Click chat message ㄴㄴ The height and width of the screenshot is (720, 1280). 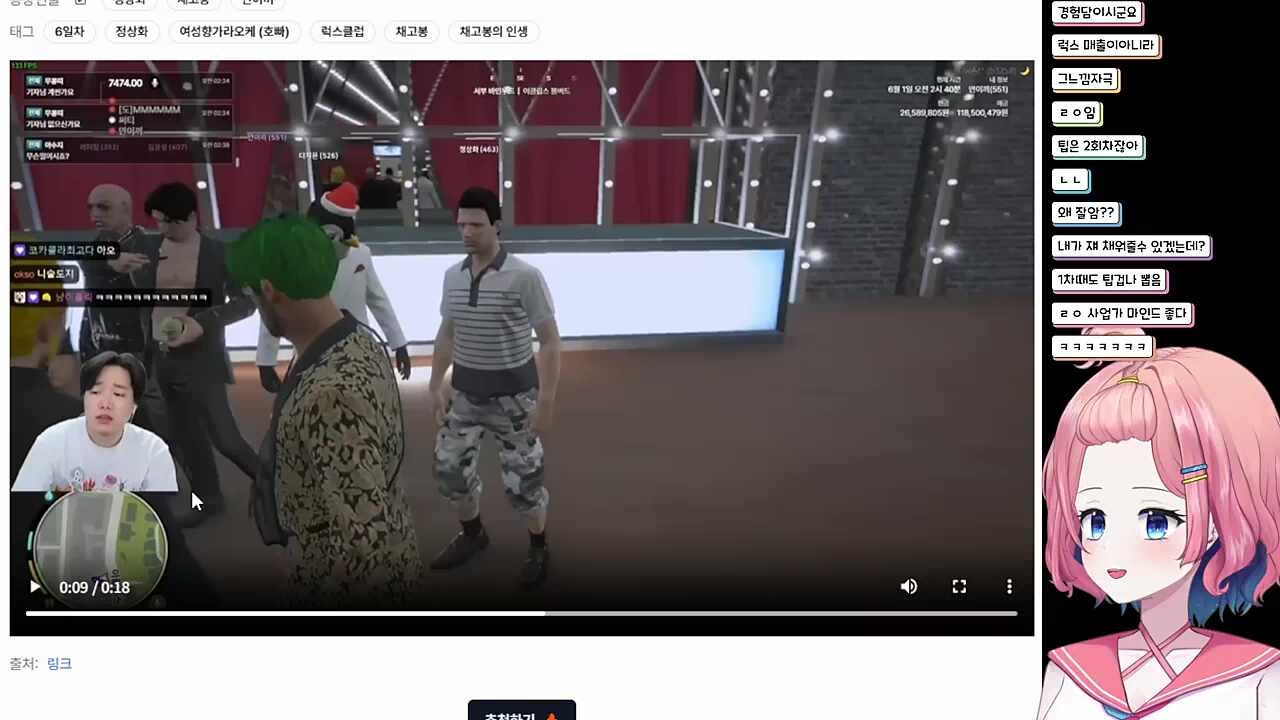[x=1070, y=180]
